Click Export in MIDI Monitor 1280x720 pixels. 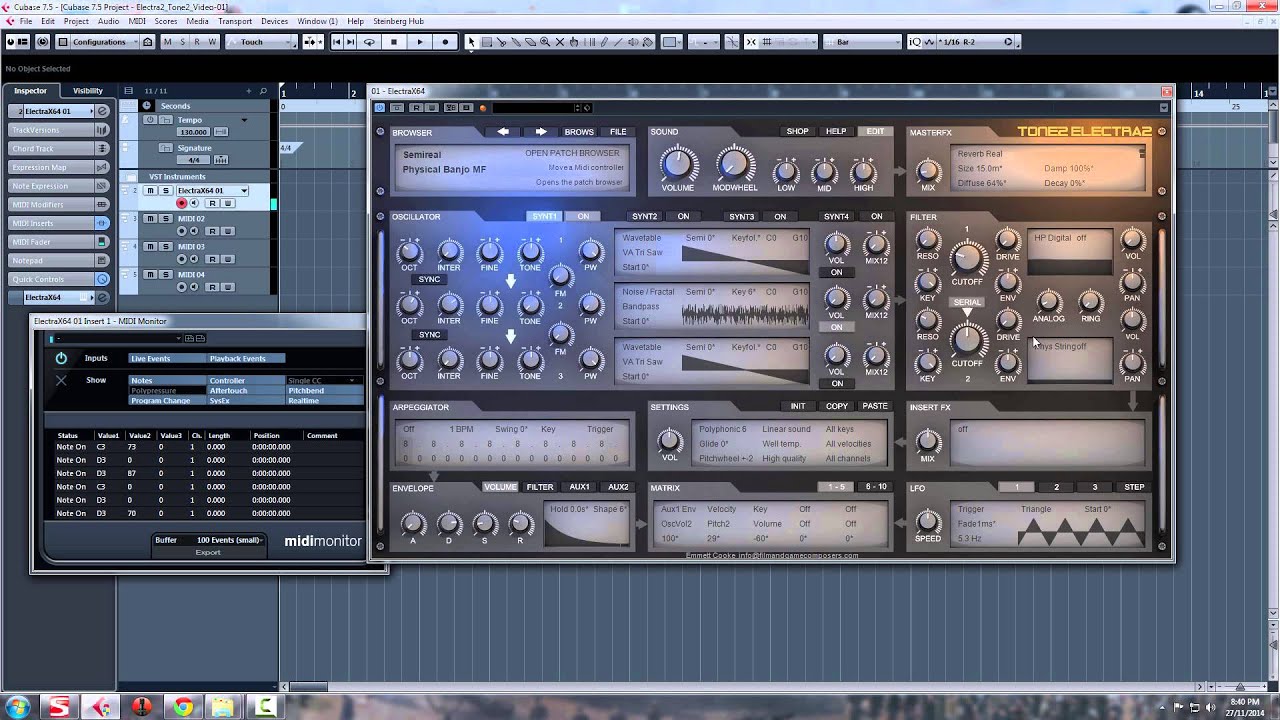(208, 552)
